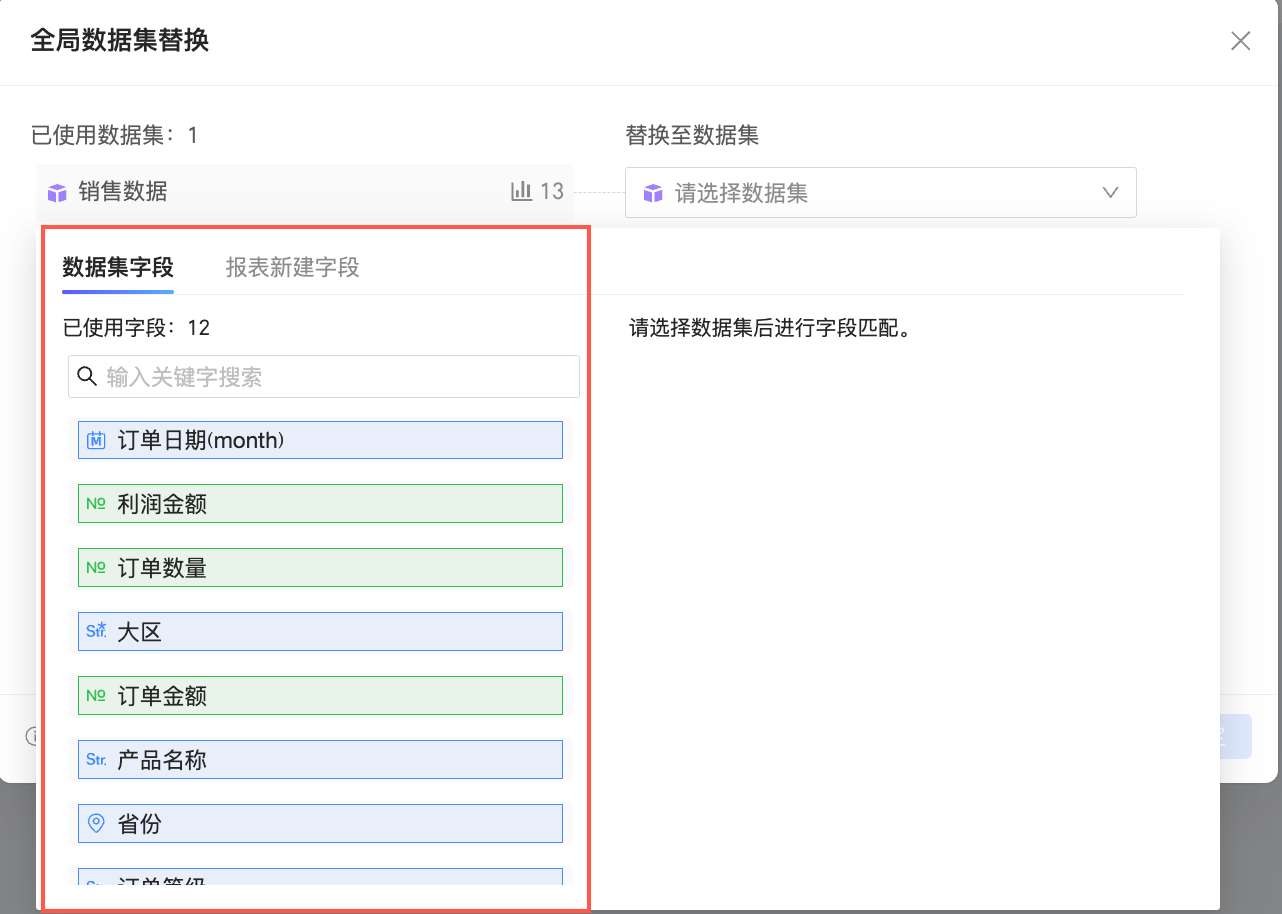Click the 请选择数据集后进行字段匹配 hint text
Screen dimensions: 1282x914
point(770,328)
